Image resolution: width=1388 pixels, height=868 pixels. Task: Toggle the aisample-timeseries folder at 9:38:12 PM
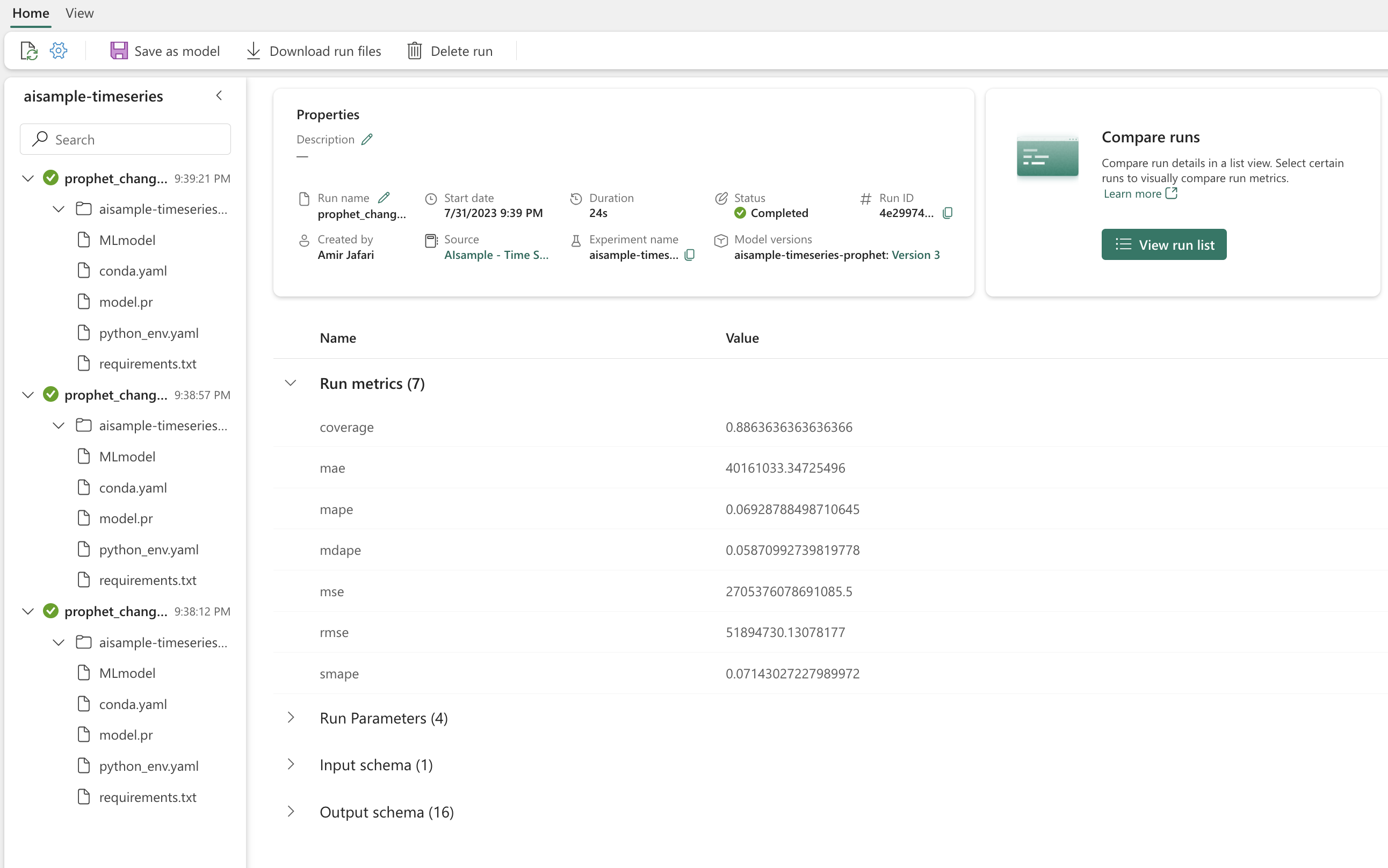pos(56,642)
